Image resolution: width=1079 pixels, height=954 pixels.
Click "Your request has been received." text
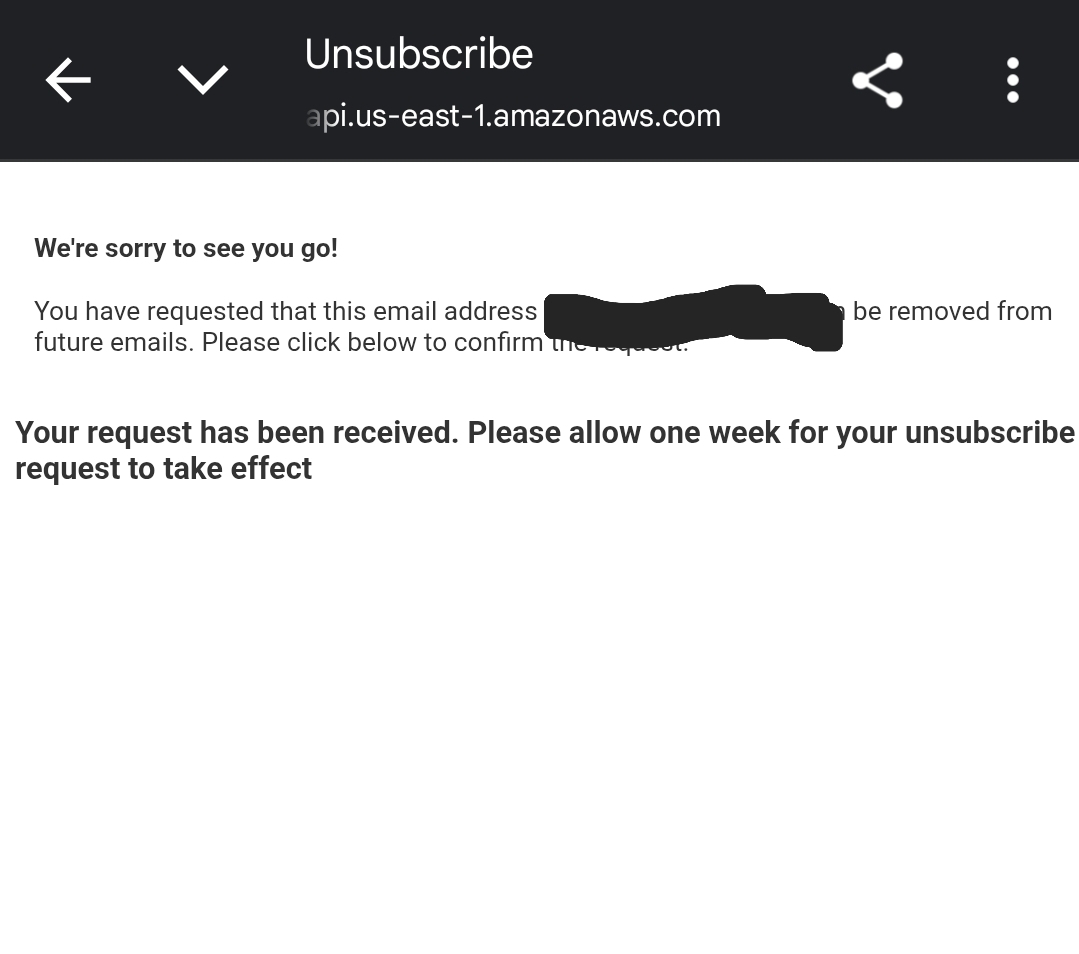[x=237, y=432]
